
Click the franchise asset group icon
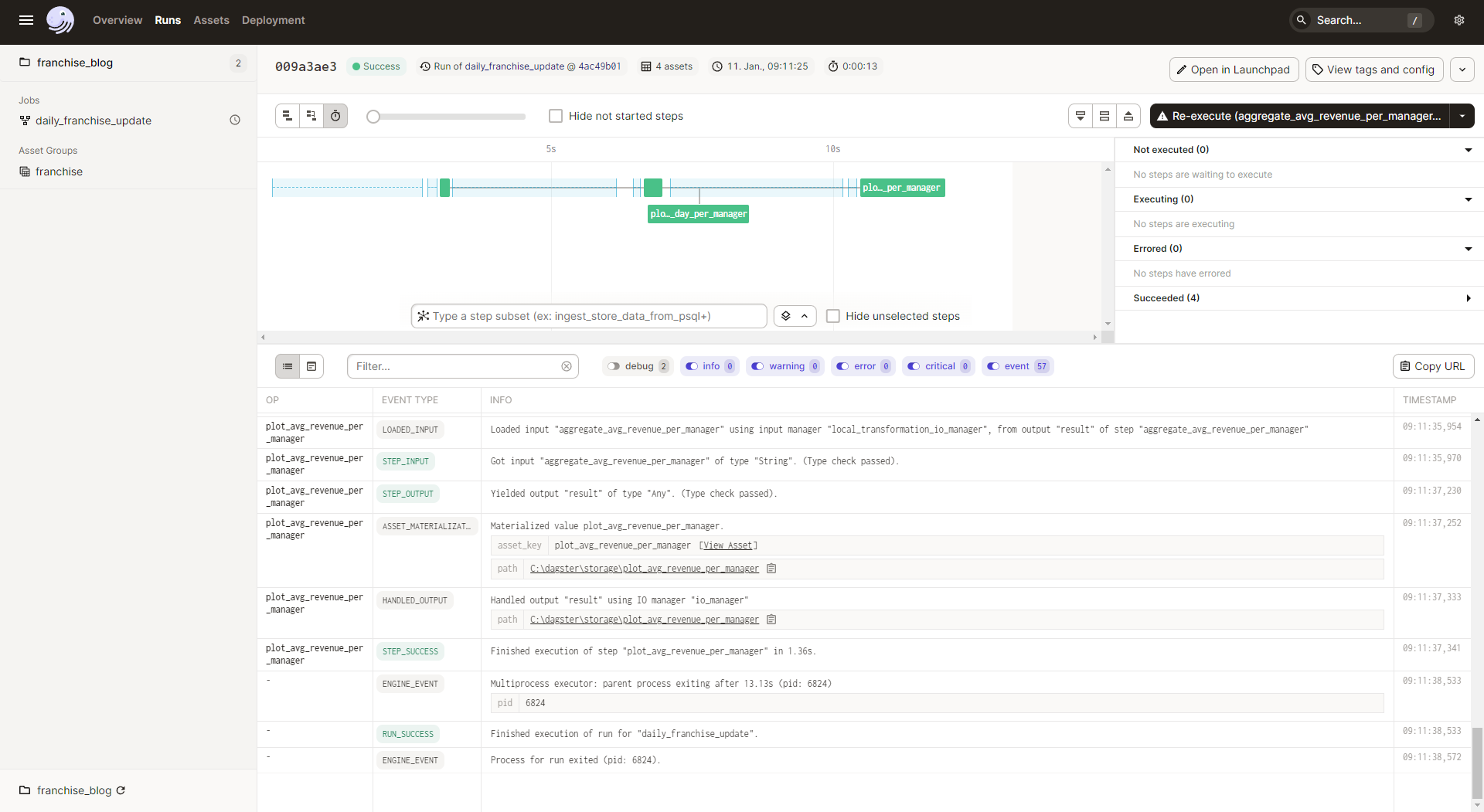click(x=25, y=172)
